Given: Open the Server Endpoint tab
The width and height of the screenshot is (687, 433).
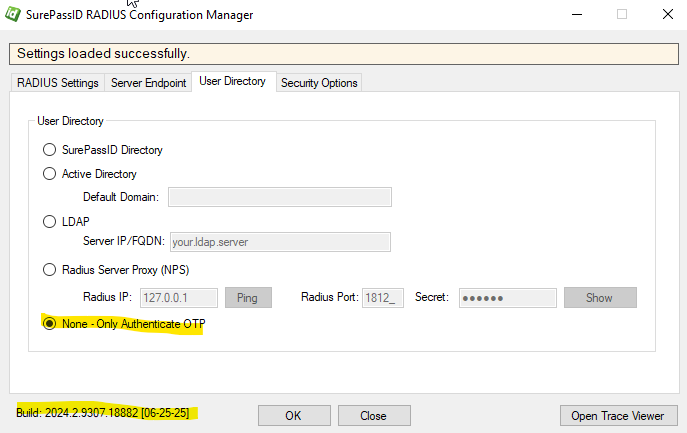Looking at the screenshot, I should (x=149, y=83).
